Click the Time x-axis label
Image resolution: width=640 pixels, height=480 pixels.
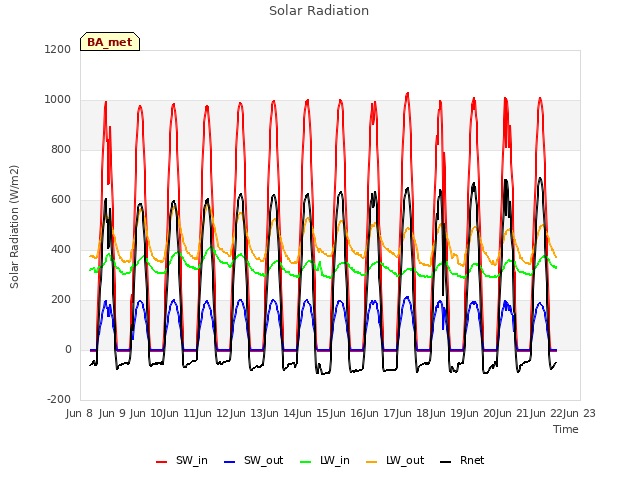566,429
